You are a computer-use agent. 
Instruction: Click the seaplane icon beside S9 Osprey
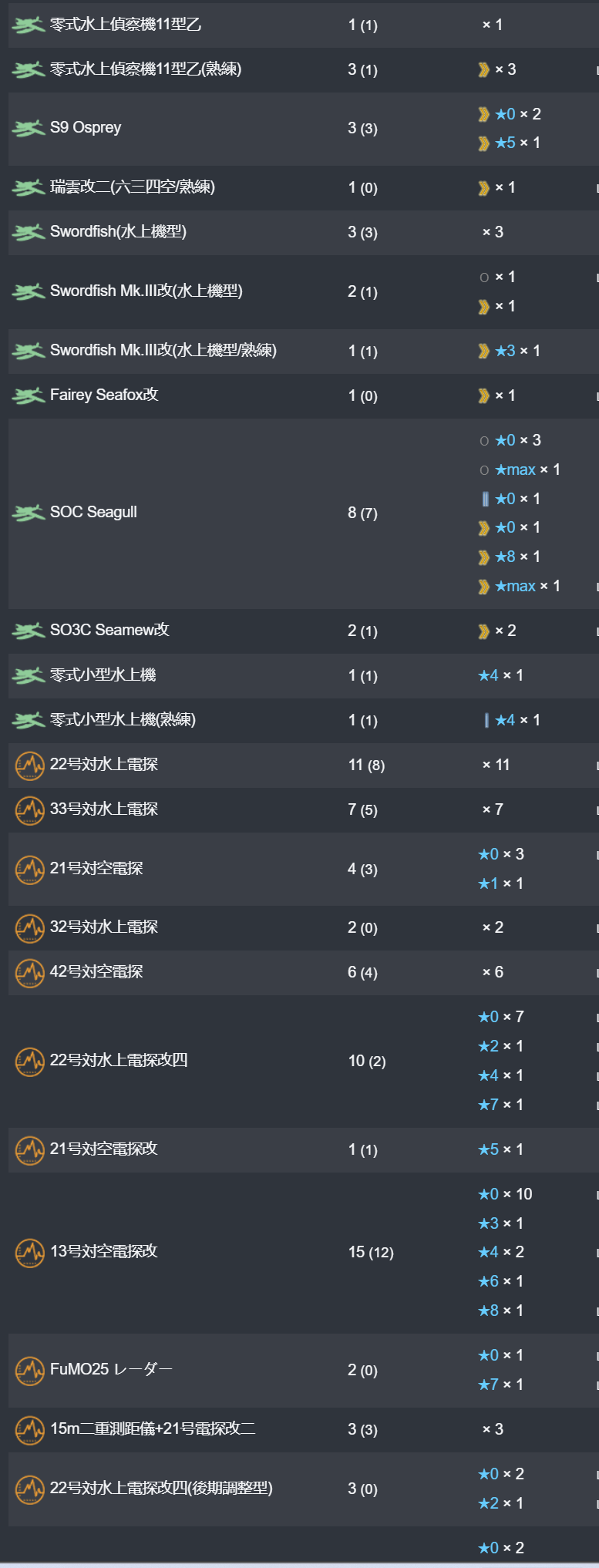[x=29, y=128]
